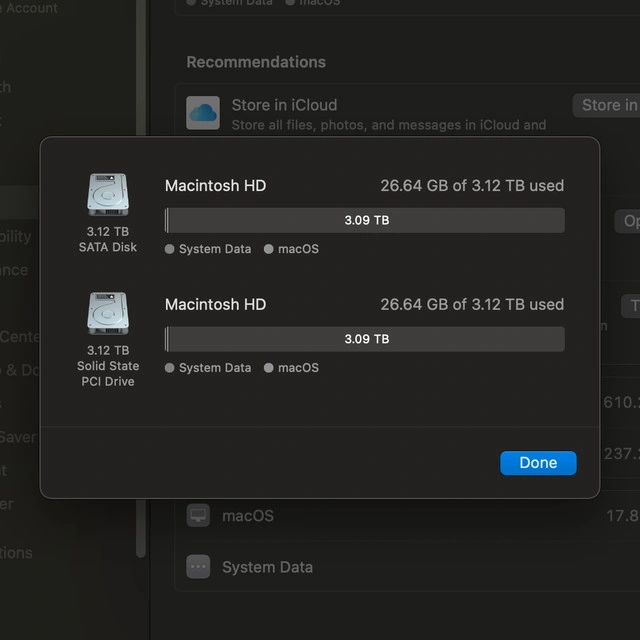640x640 pixels.
Task: Click macOS legend dot for PCI Drive
Action: [x=269, y=368]
